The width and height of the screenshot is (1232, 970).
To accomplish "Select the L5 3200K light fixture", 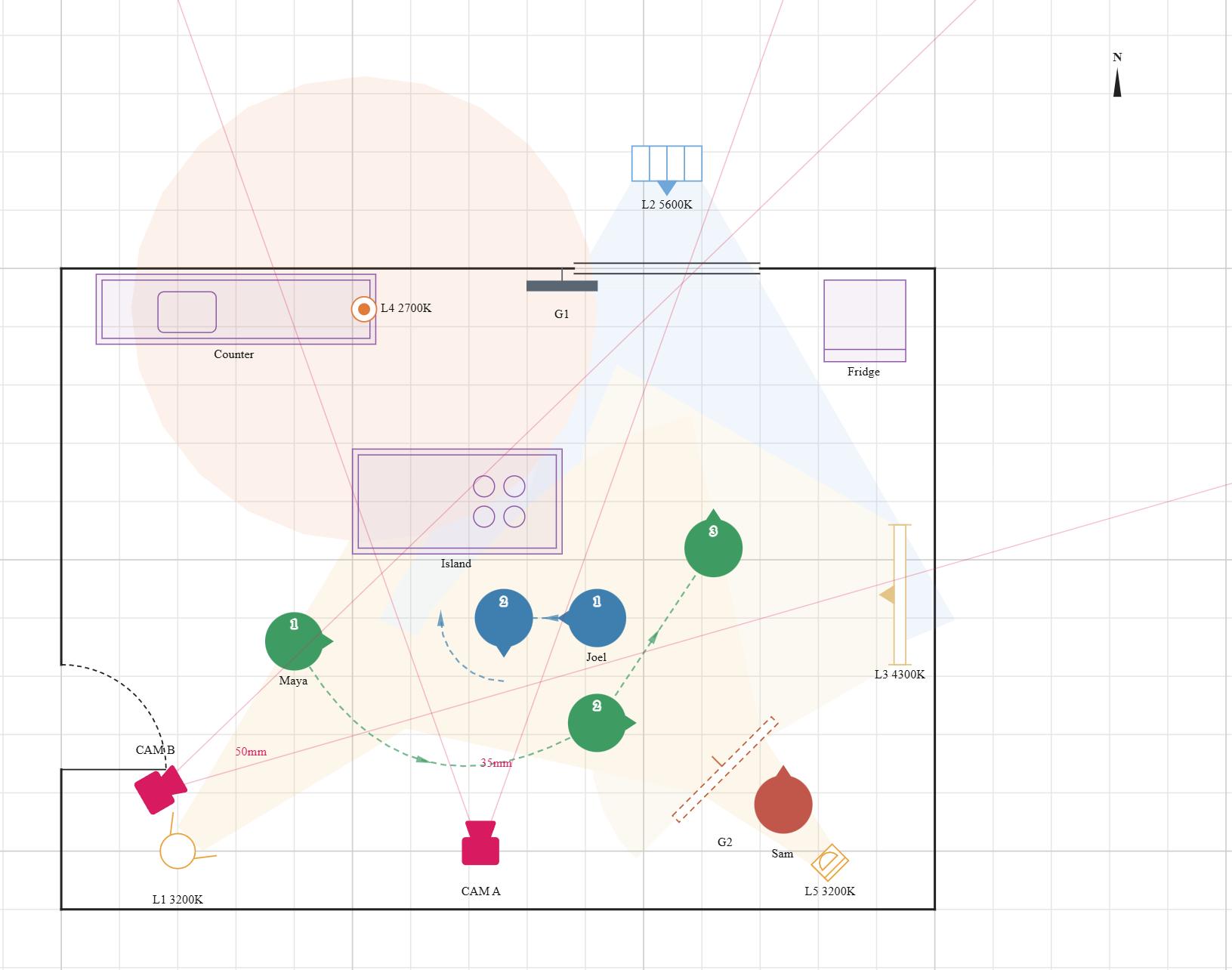I will tap(829, 863).
